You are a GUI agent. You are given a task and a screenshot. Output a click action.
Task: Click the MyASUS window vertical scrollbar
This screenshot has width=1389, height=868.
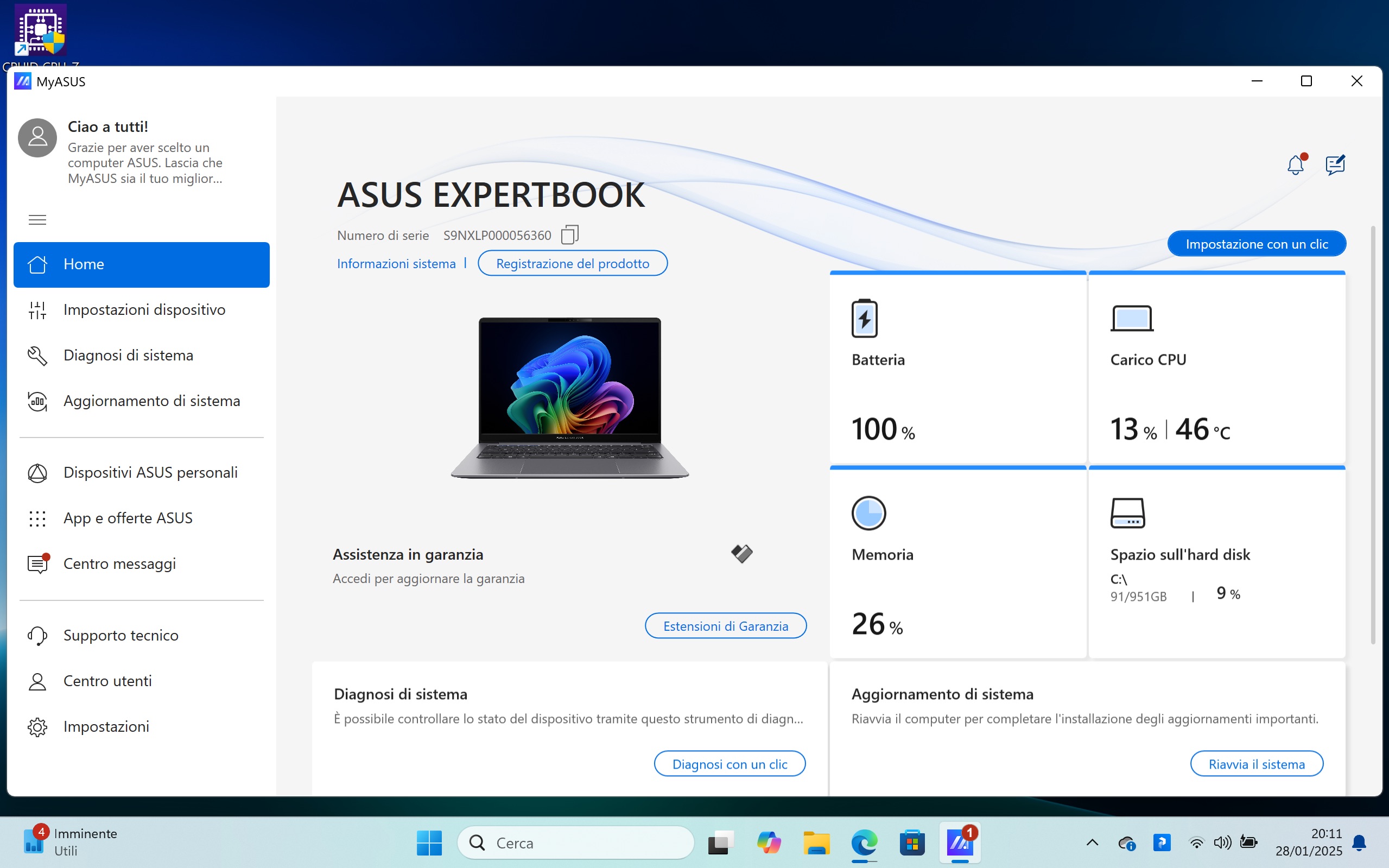[x=1372, y=436]
